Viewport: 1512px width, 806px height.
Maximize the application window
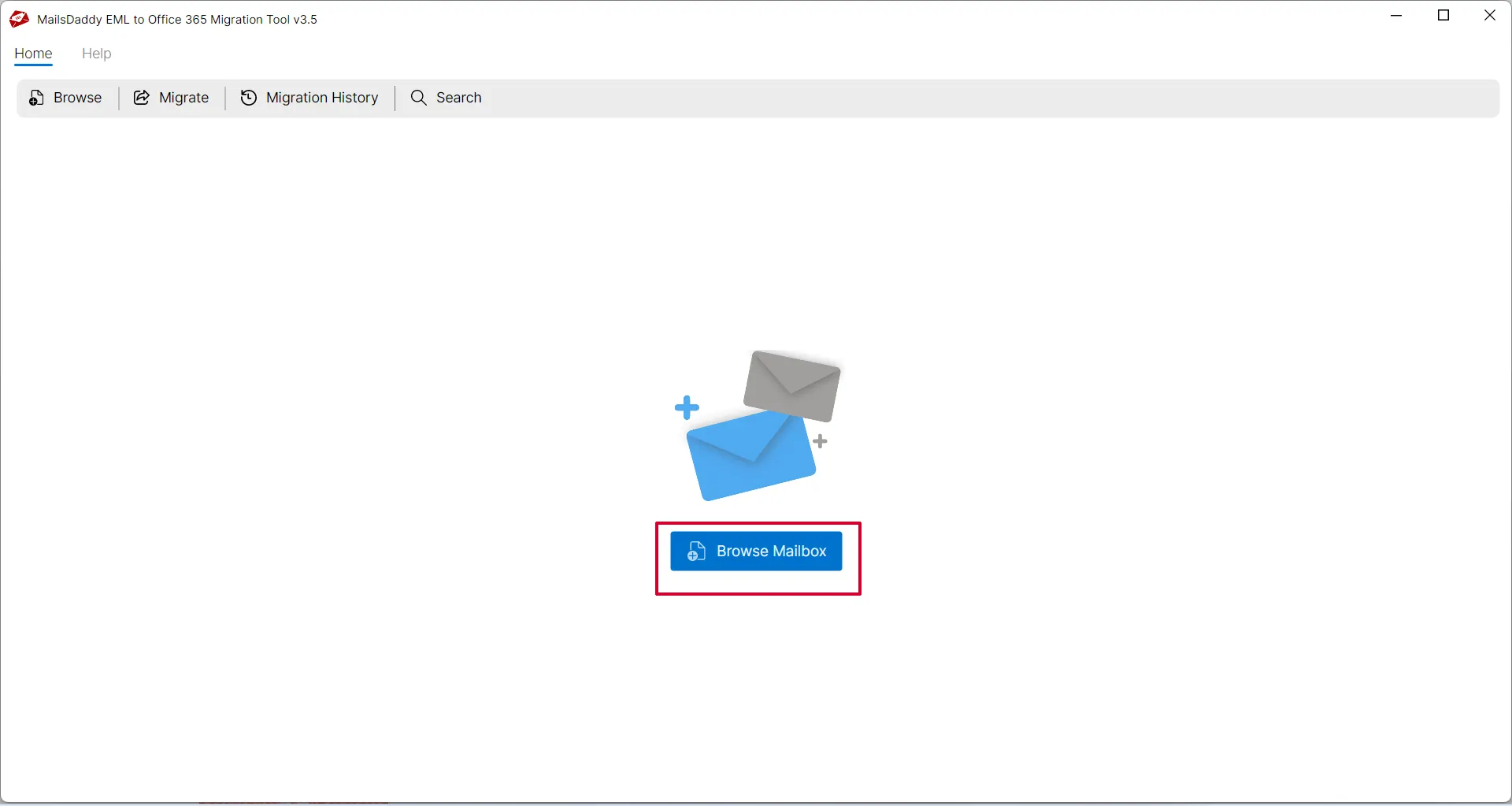1444,15
